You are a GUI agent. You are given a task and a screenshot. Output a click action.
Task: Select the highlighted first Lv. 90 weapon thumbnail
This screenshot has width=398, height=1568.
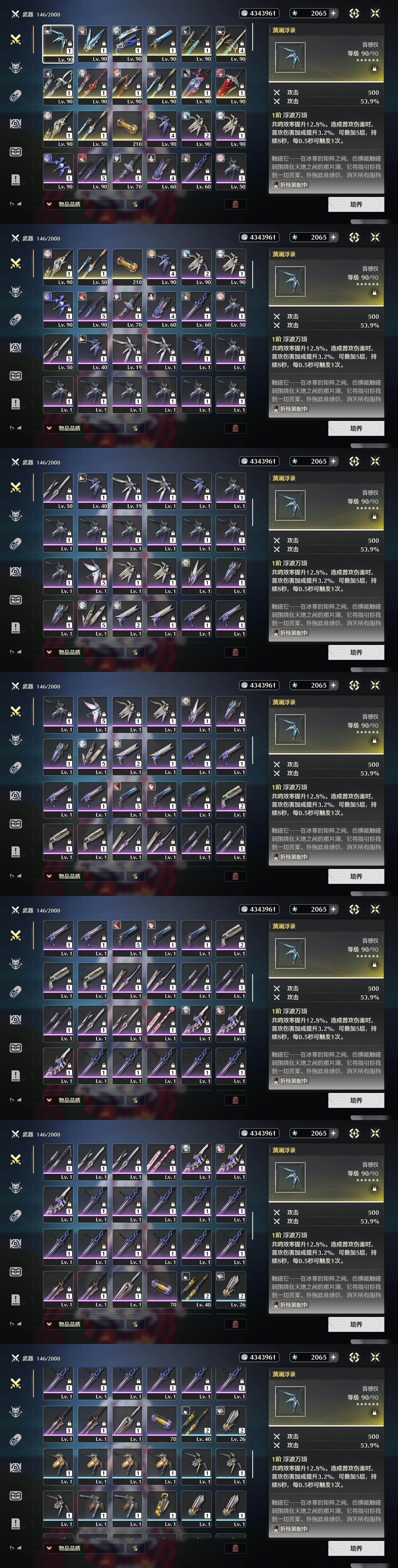tap(58, 44)
